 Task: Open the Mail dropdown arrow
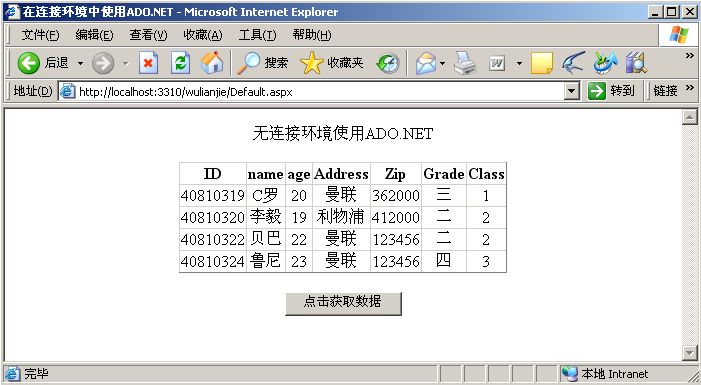click(442, 63)
